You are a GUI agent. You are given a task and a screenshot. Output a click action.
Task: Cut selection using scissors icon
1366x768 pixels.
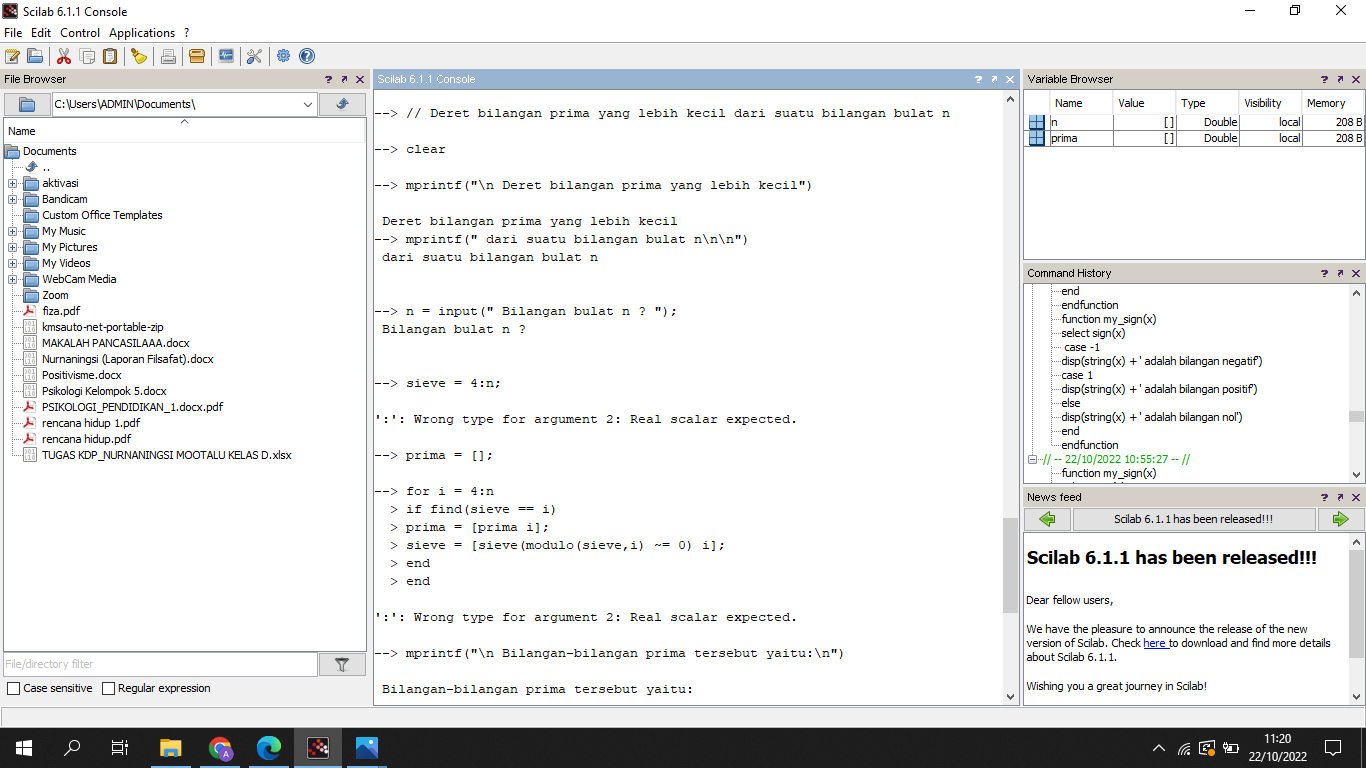pos(64,56)
